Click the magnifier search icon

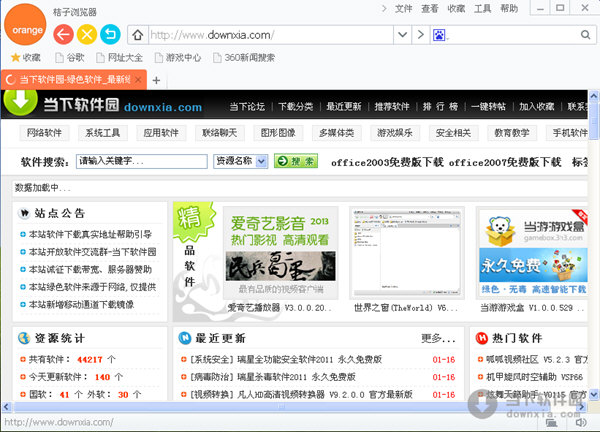point(585,35)
